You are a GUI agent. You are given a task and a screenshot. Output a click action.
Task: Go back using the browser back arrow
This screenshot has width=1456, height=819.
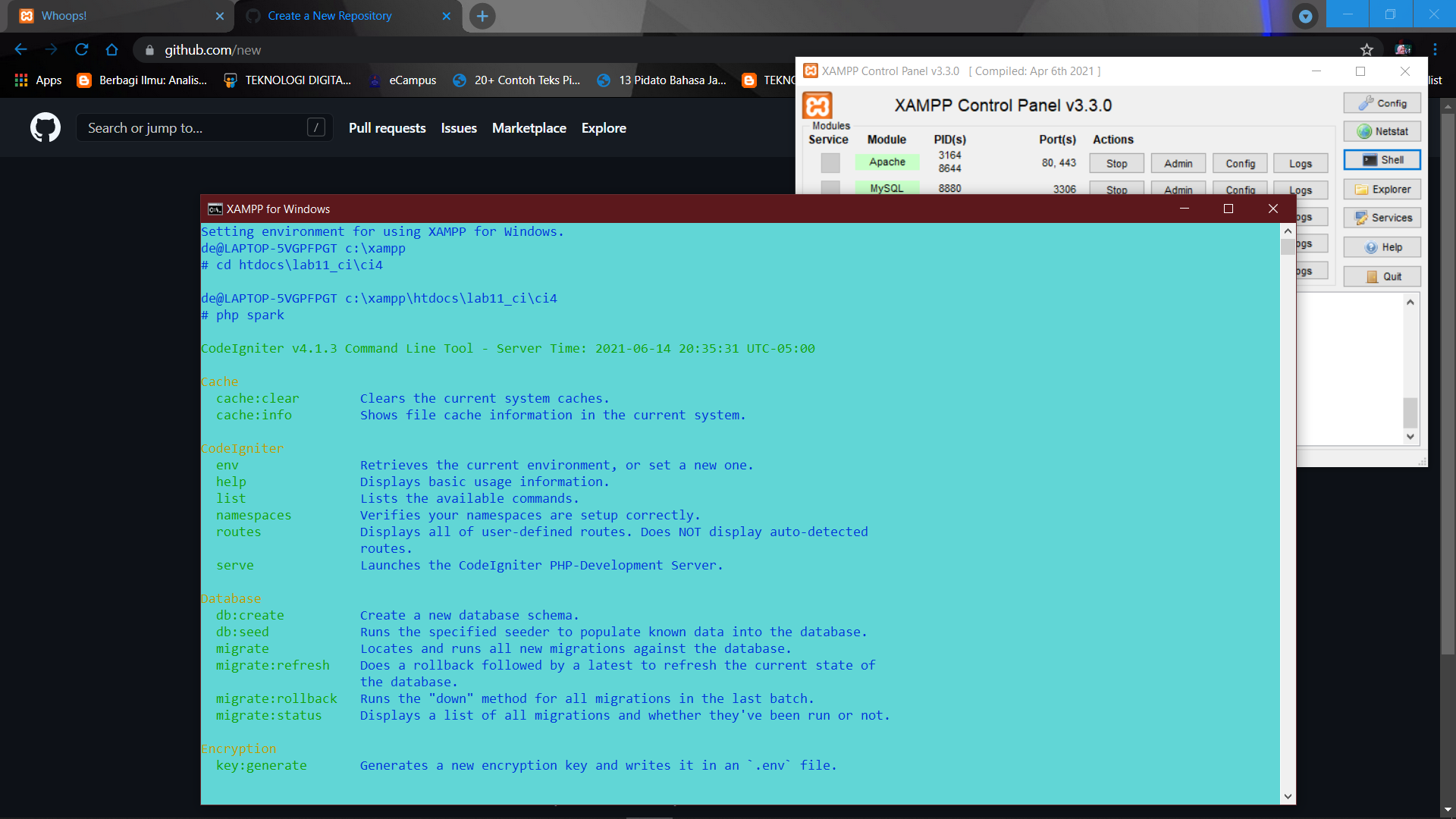[20, 50]
